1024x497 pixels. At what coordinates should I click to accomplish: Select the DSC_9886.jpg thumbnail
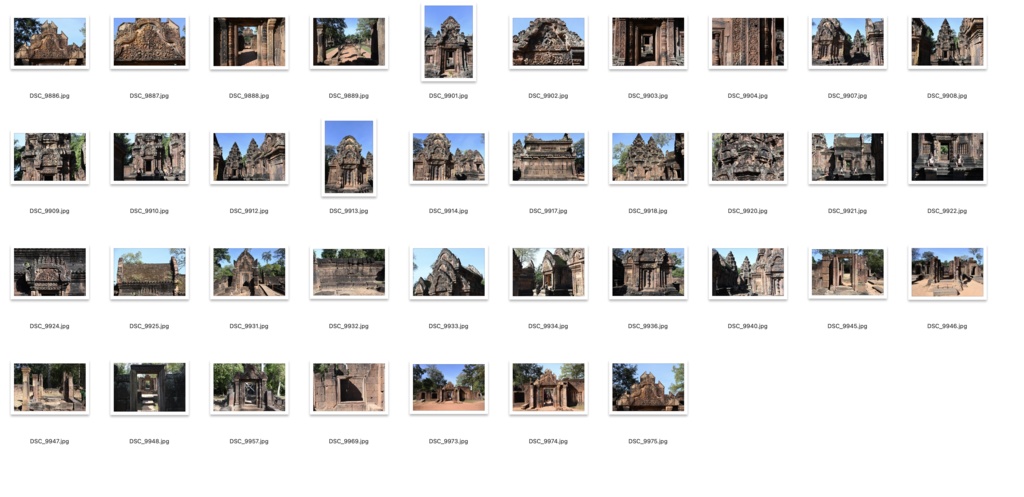(x=50, y=42)
